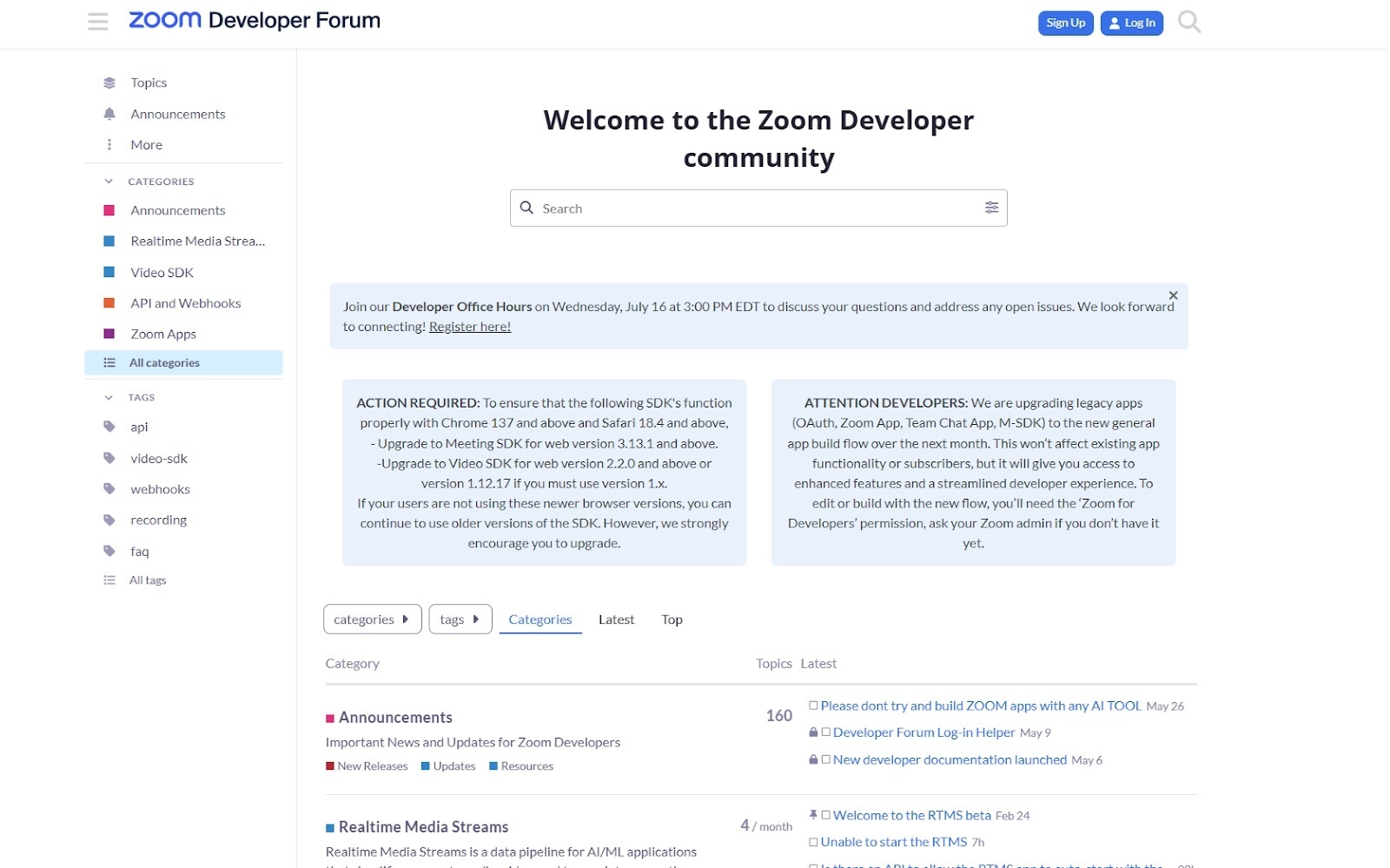Select the Video SDK blue swatch

click(x=109, y=272)
